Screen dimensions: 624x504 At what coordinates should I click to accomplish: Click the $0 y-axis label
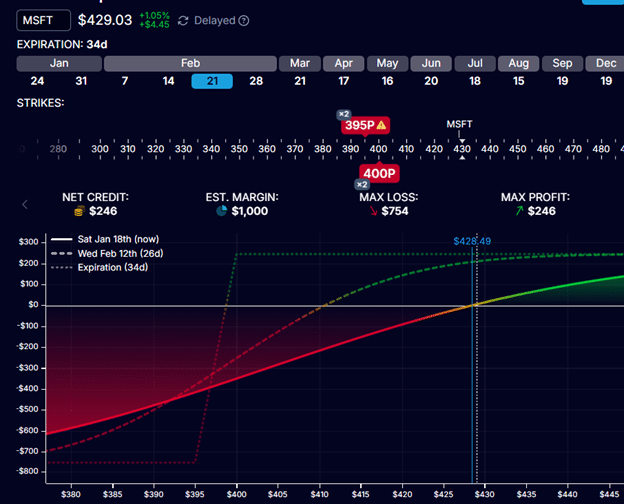33,305
